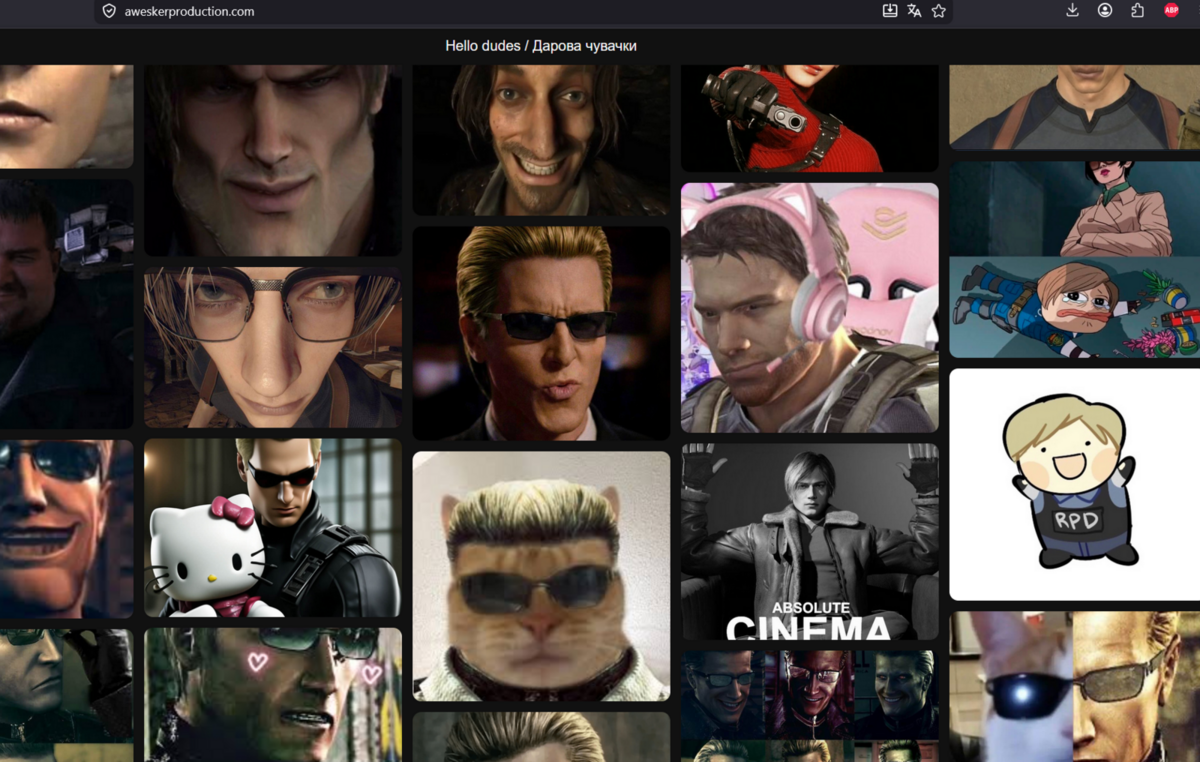Open the smirking face close-up without glasses
1200x762 pixels.
click(273, 160)
